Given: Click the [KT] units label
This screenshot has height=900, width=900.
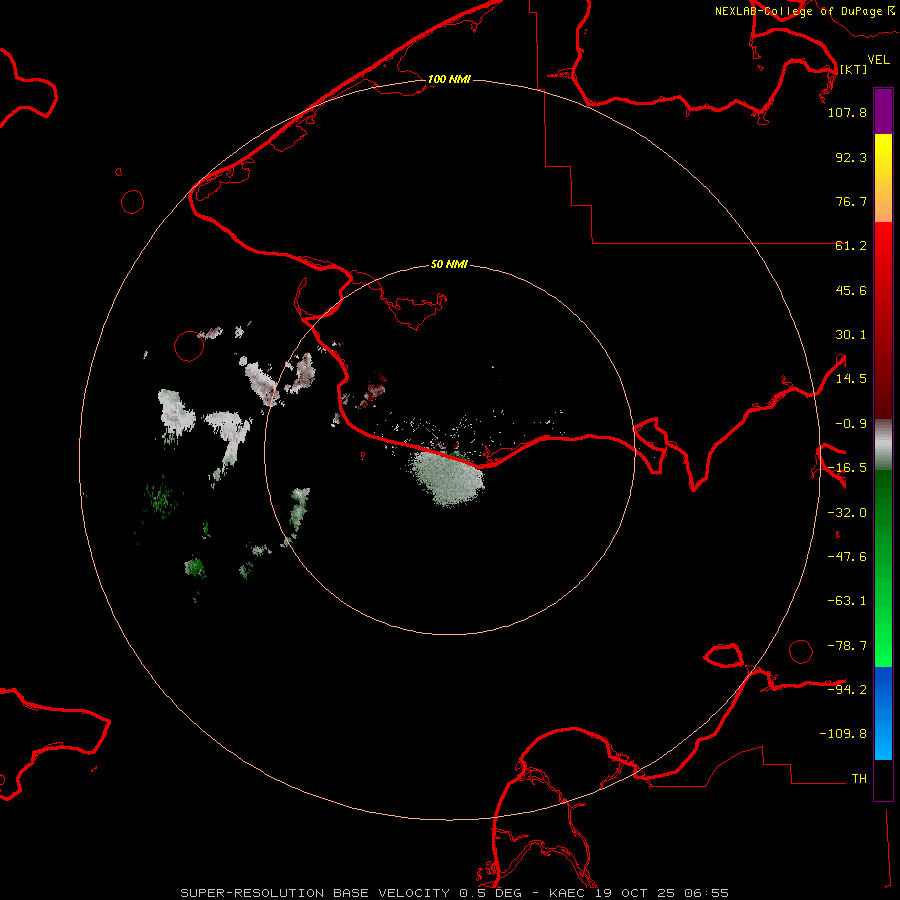Looking at the screenshot, I should coord(853,69).
